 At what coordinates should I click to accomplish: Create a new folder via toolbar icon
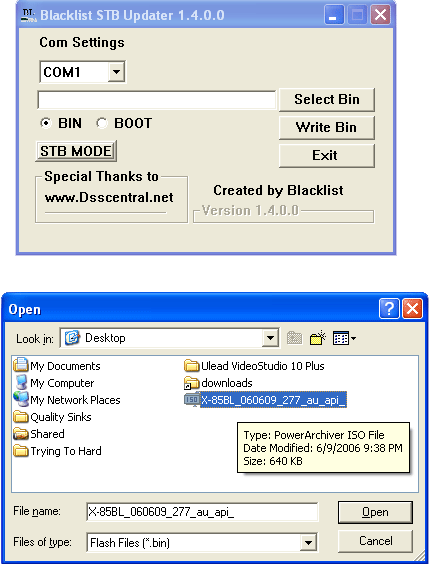(x=318, y=338)
